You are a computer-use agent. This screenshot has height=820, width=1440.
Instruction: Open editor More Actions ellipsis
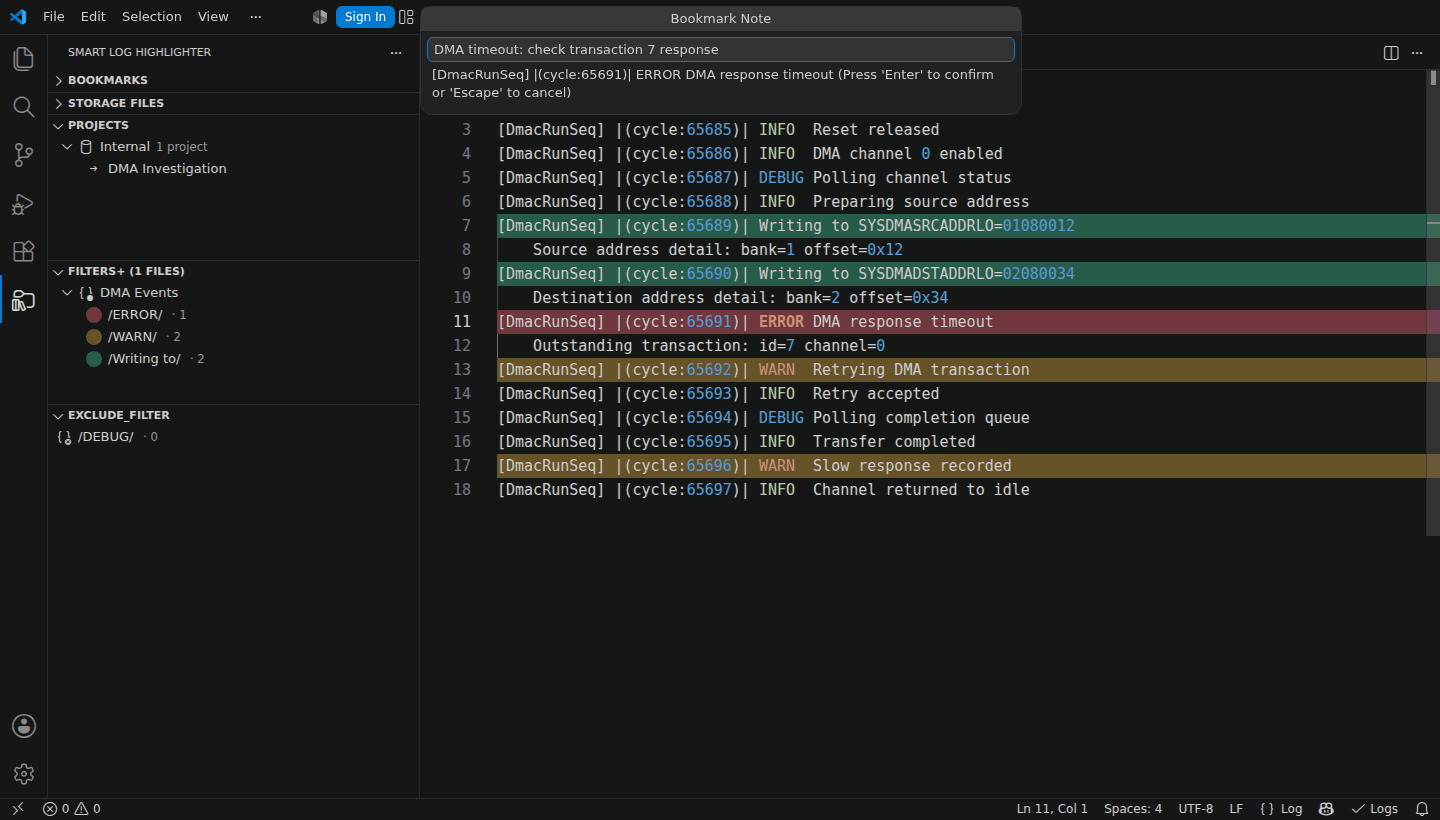tap(1417, 53)
